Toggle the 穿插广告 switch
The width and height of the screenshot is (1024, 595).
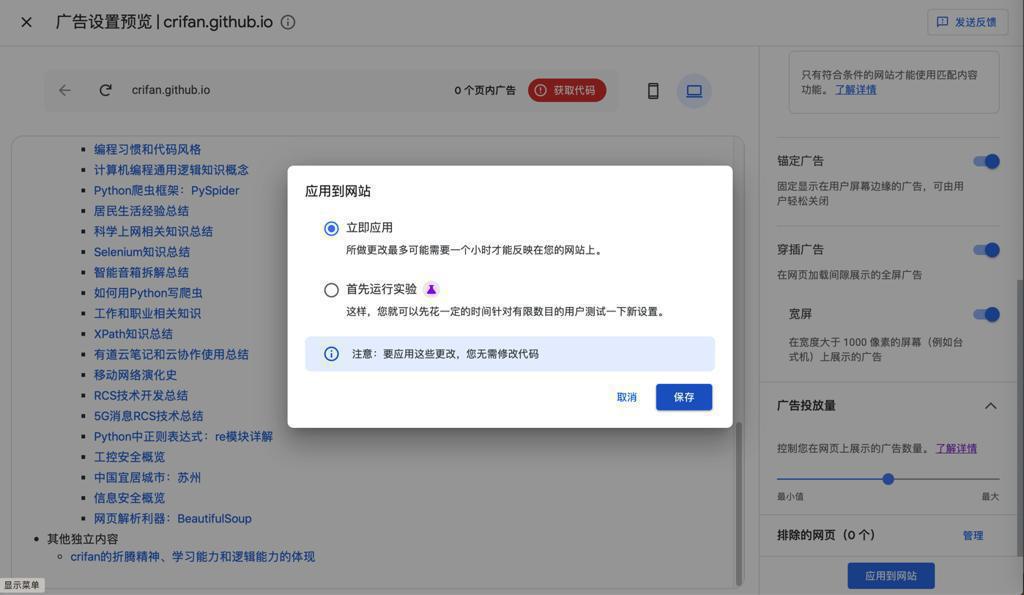987,250
